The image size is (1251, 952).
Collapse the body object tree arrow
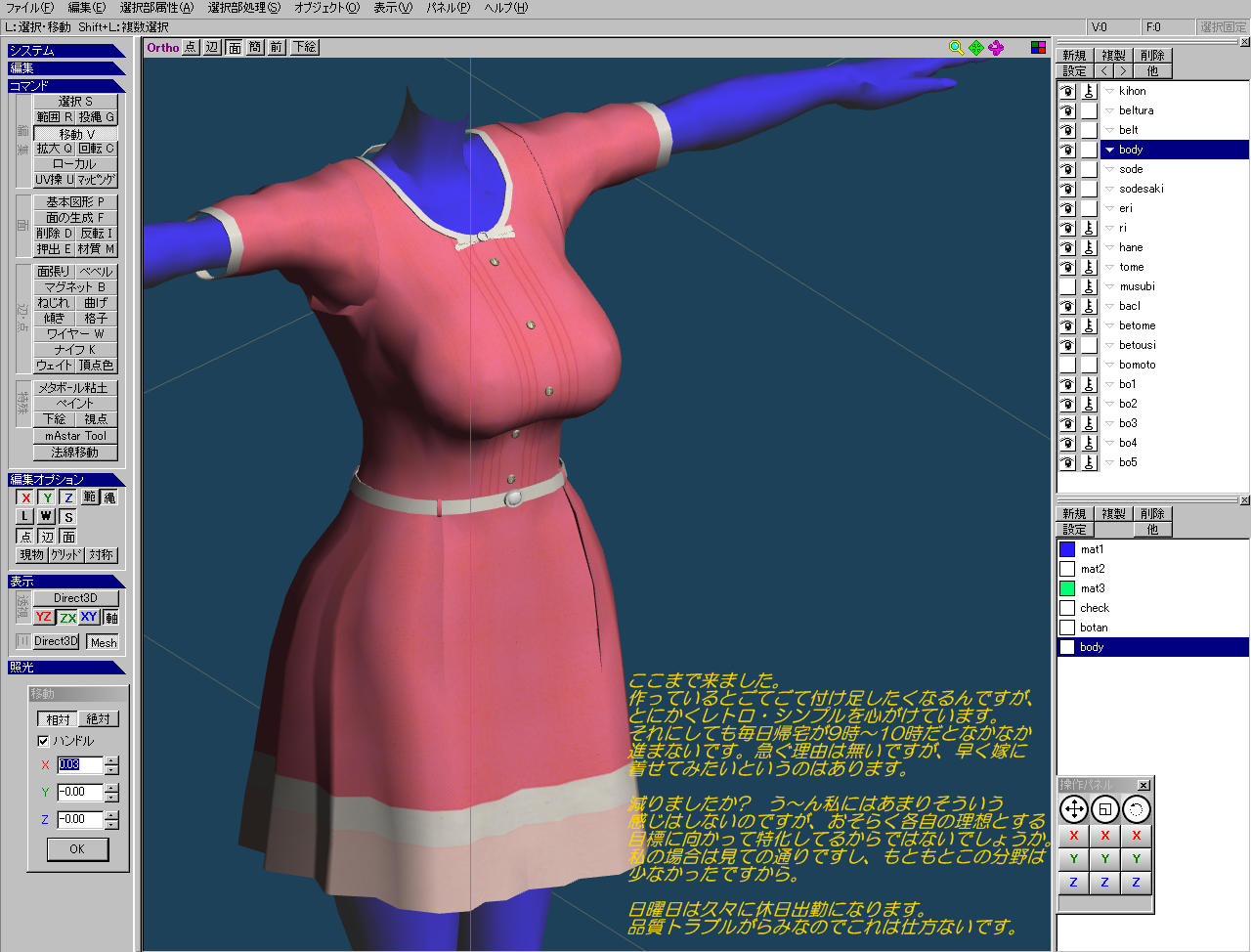click(1110, 150)
